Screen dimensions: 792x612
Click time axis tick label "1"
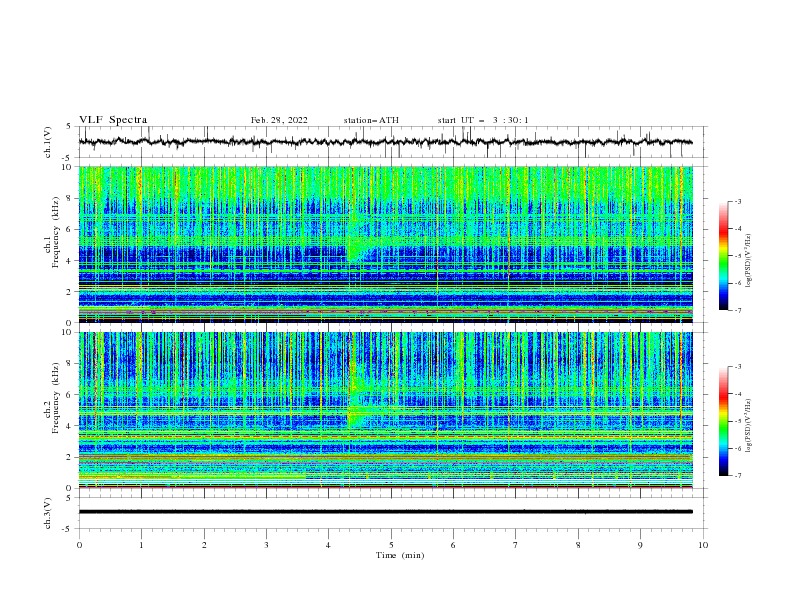click(x=141, y=545)
